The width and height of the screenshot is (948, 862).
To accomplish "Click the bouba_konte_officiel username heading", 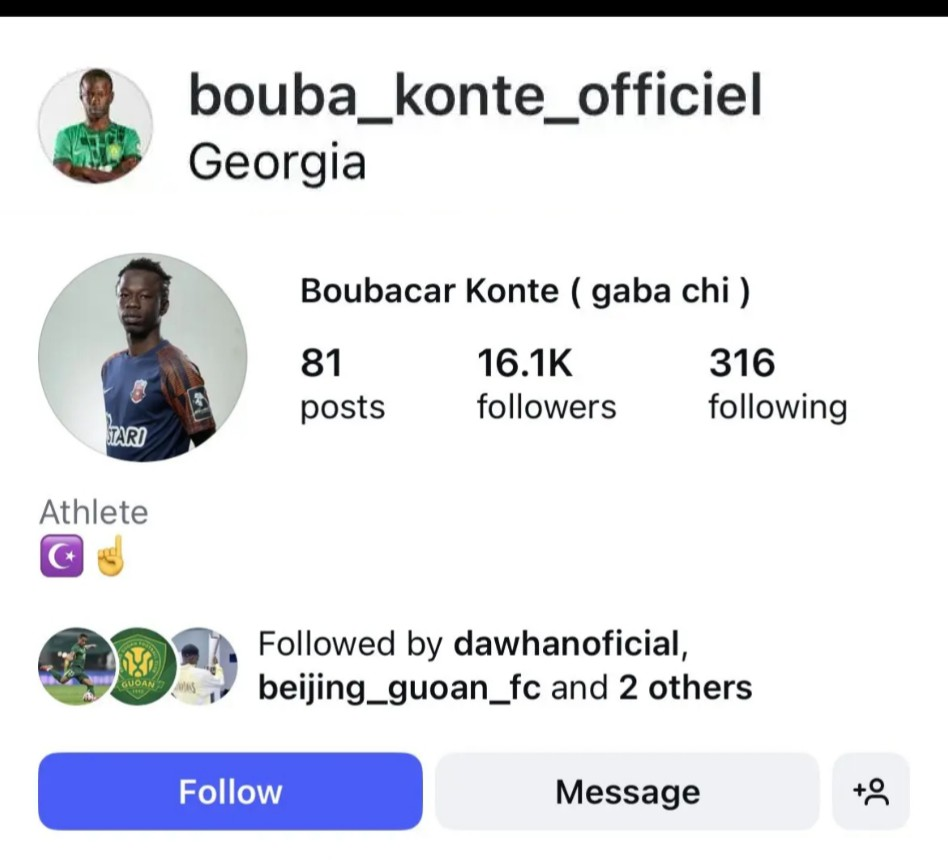I will 475,95.
